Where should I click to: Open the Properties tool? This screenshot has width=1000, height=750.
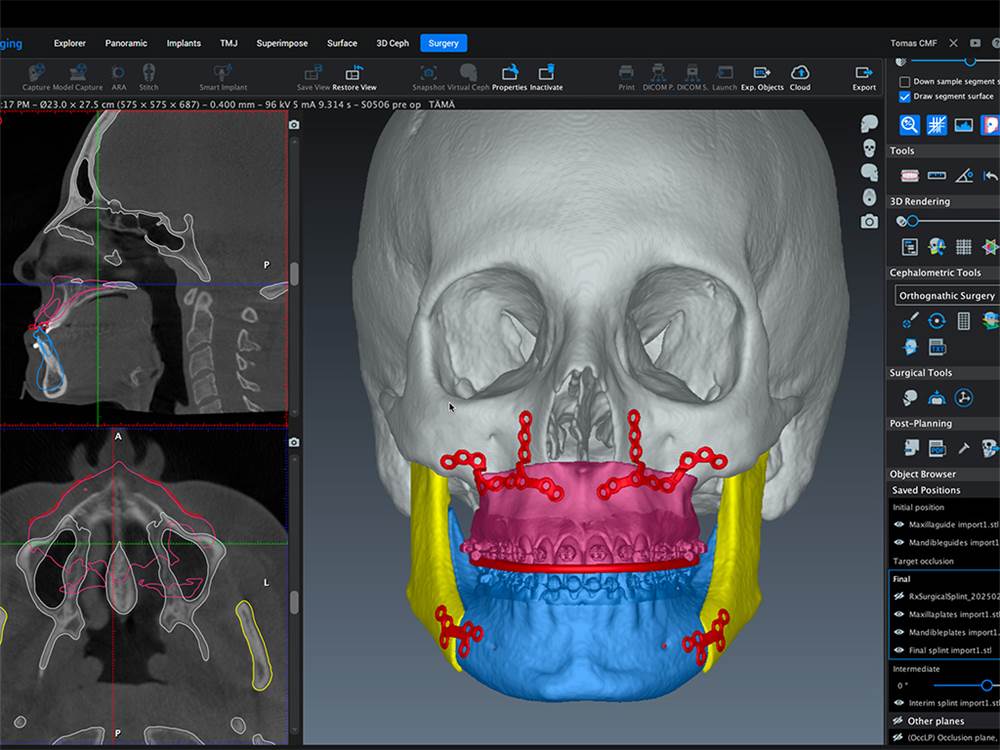pos(509,73)
